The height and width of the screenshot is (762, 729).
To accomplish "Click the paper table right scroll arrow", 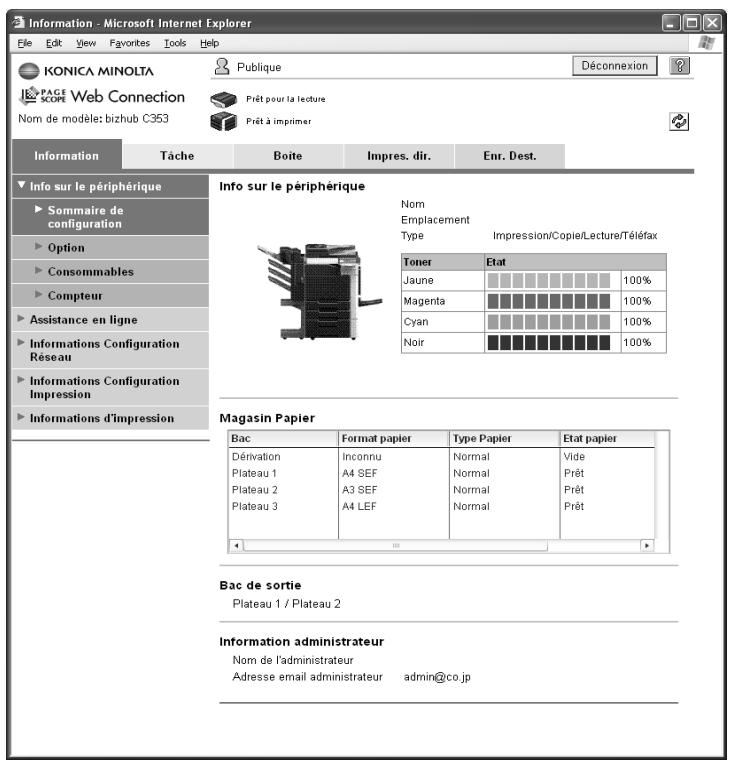I will pyautogui.click(x=647, y=545).
